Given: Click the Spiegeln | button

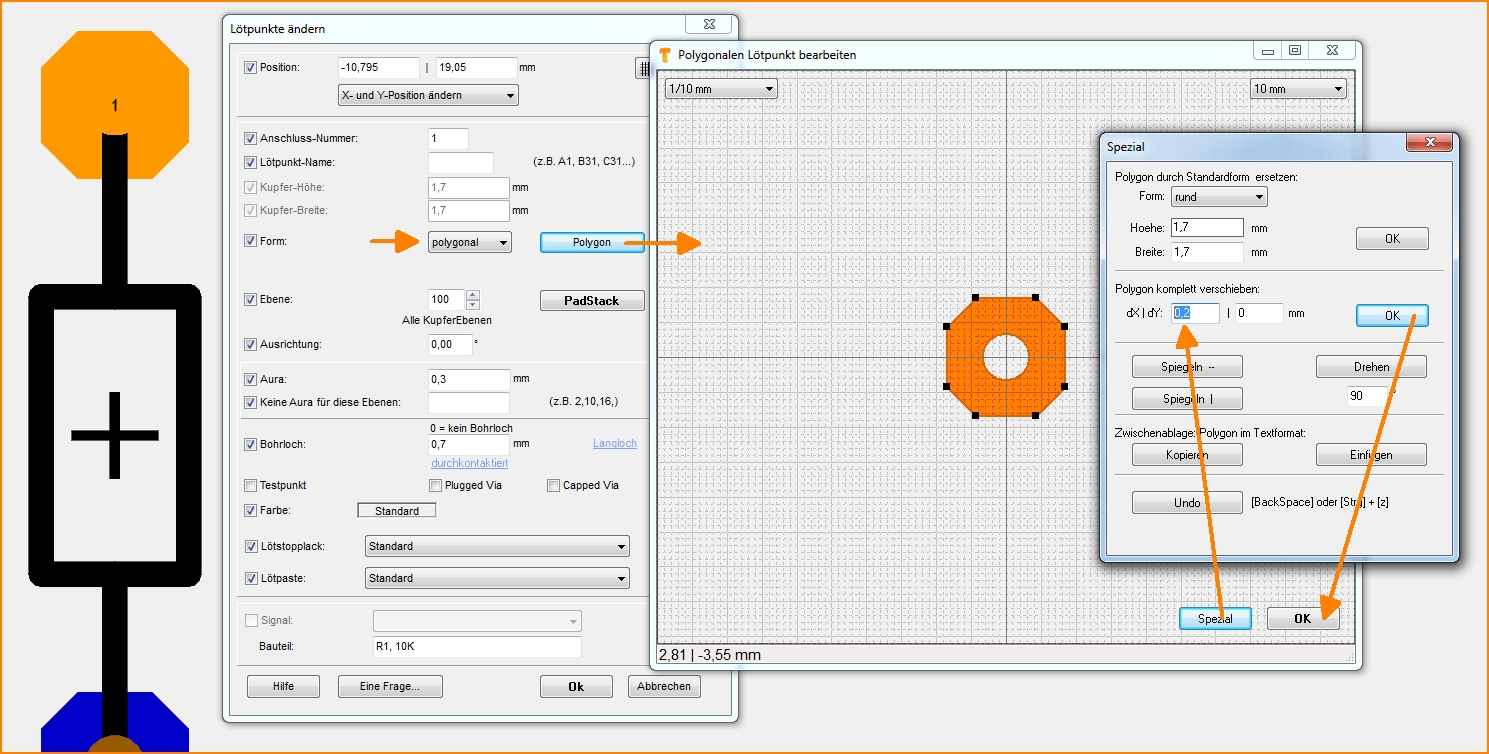Looking at the screenshot, I should (1187, 399).
